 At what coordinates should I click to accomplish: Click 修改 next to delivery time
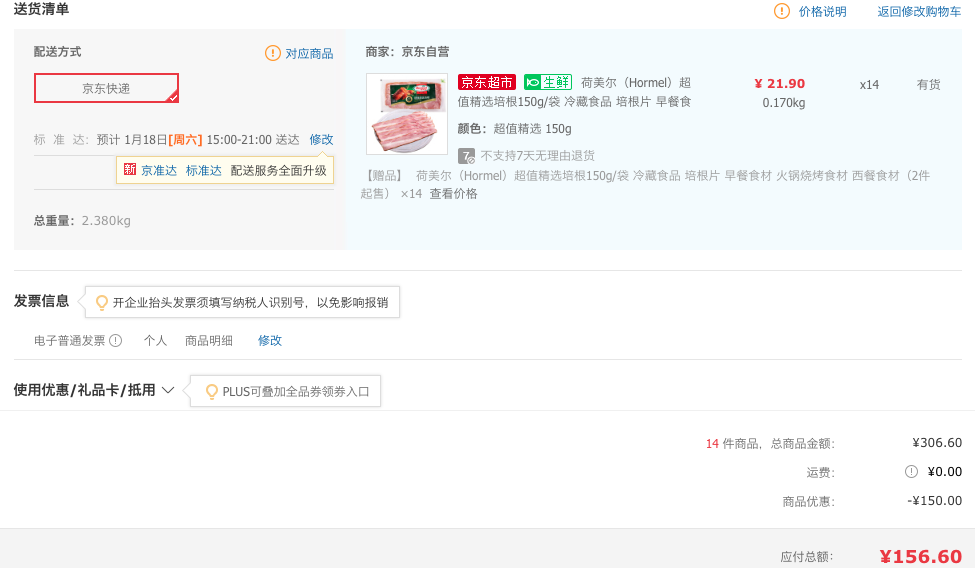pyautogui.click(x=321, y=139)
